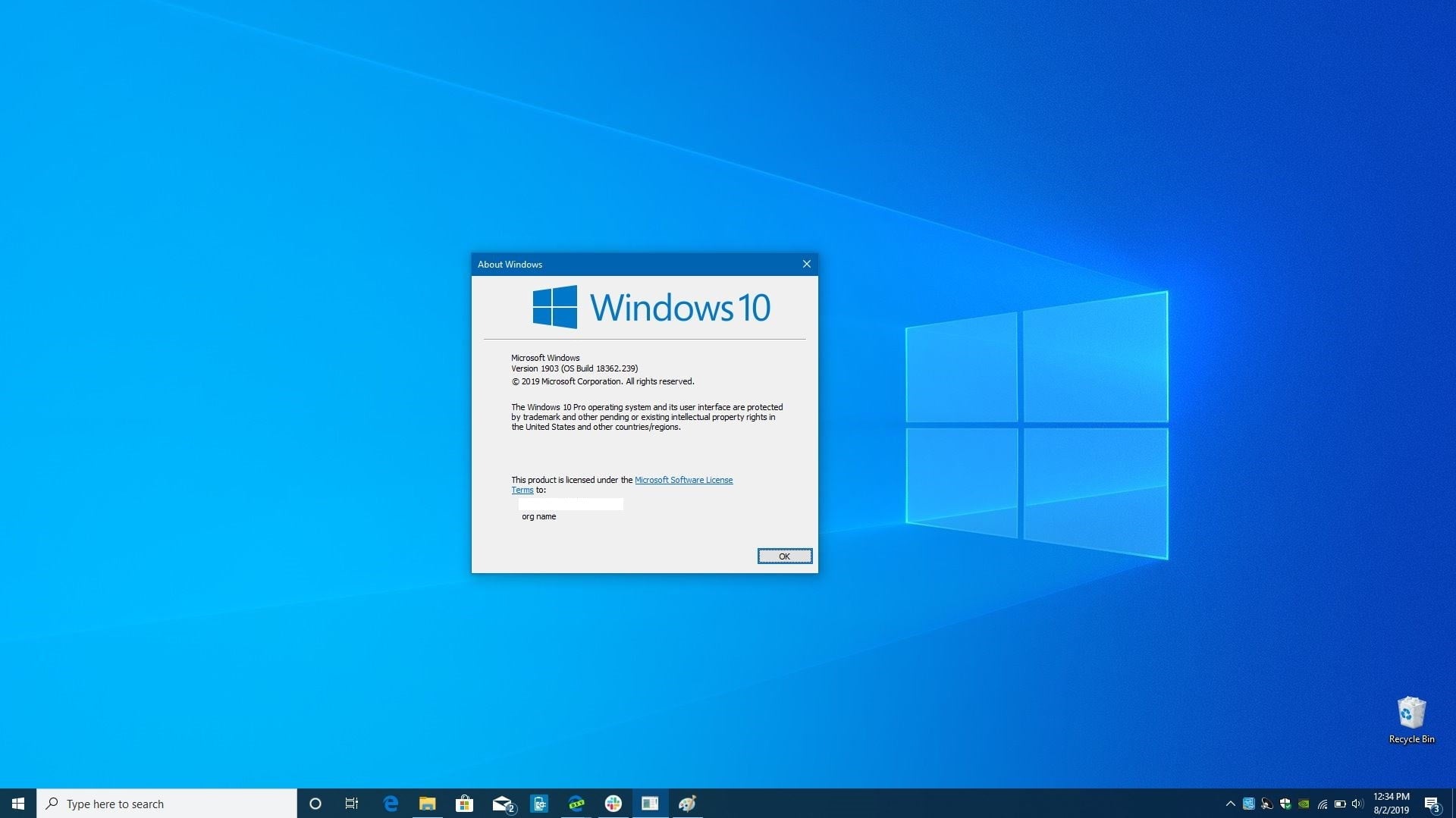Select the active winver taskbar item
Screen dimensions: 1456x818
[x=651, y=804]
